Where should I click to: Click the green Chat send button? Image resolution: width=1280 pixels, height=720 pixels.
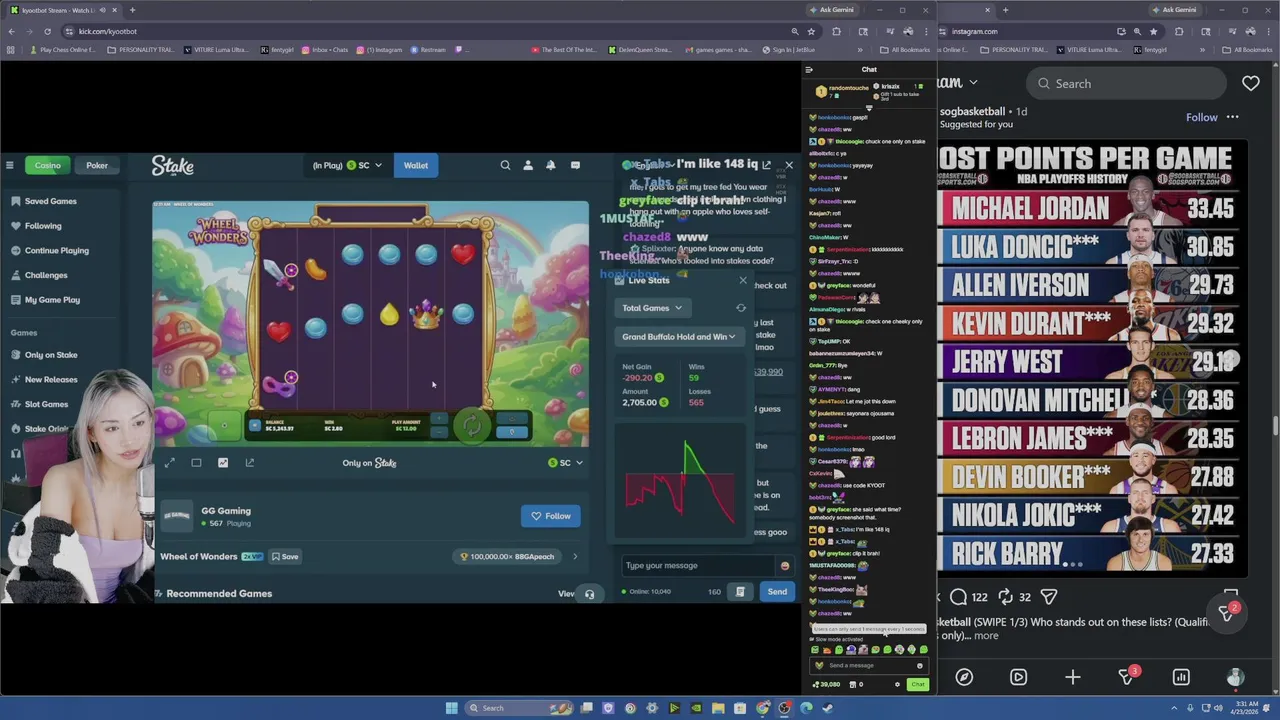pos(918,685)
